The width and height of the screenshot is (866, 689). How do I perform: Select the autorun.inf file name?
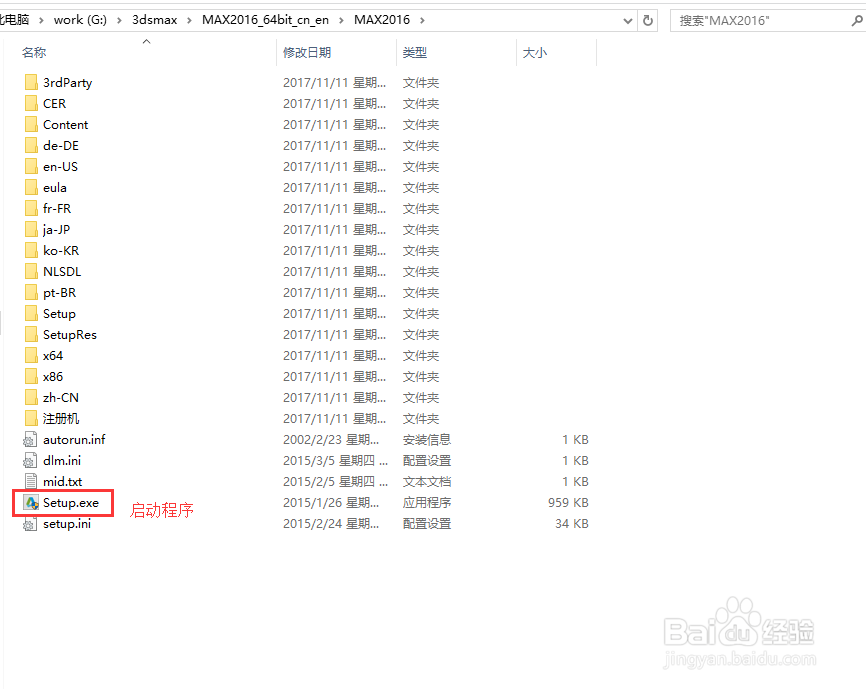[x=74, y=439]
